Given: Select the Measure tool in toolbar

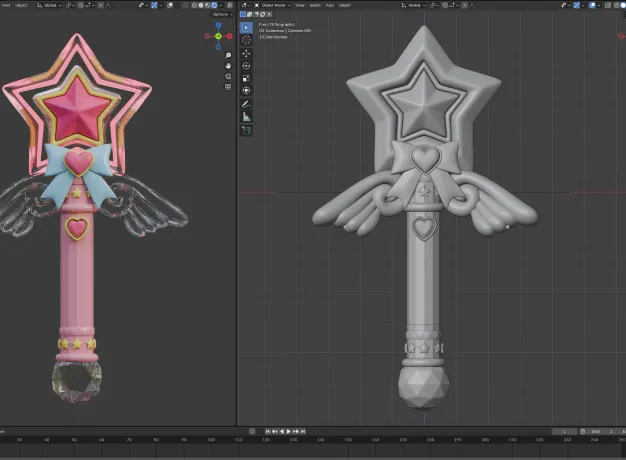Looking at the screenshot, I should (246, 117).
